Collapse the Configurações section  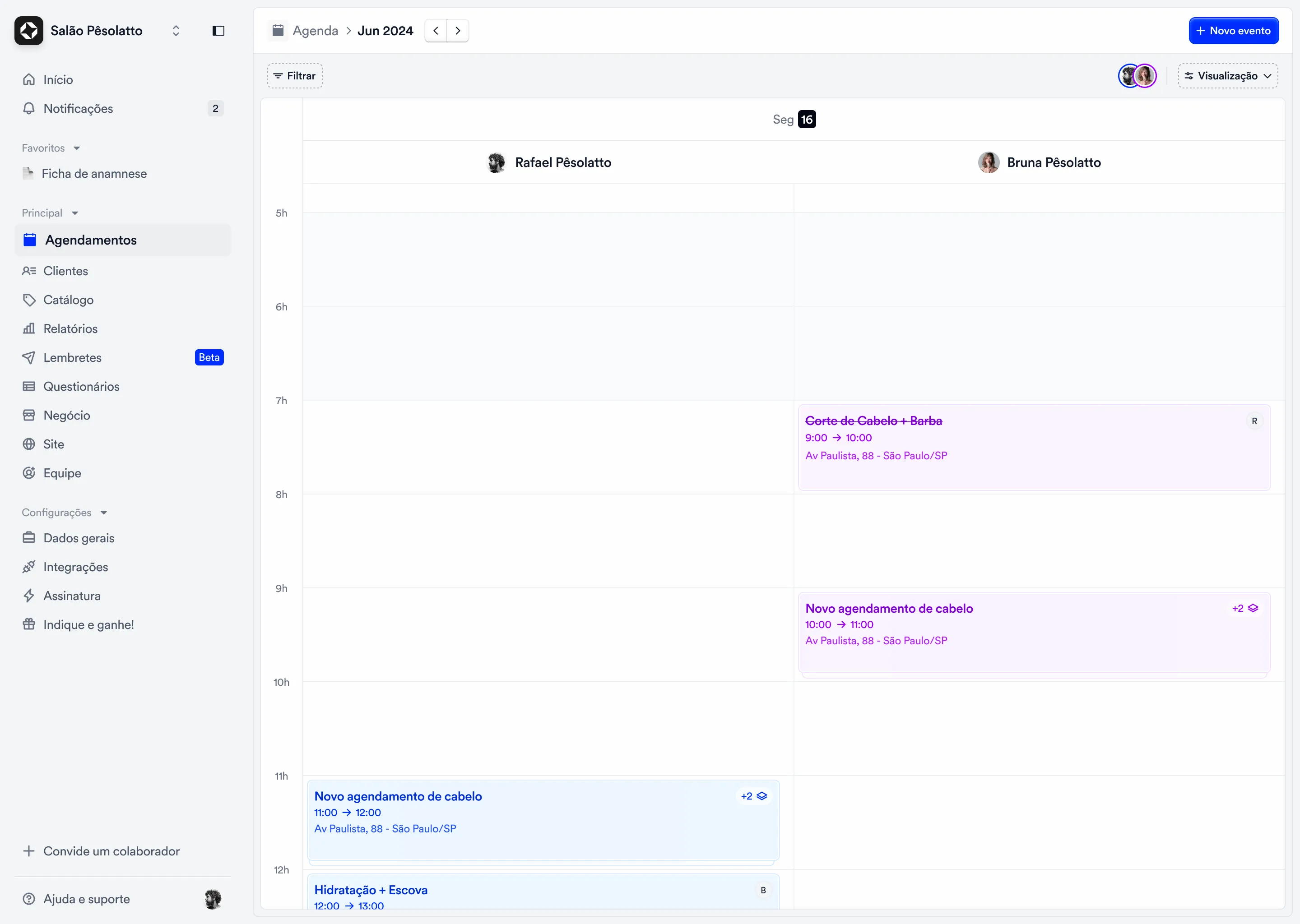pyautogui.click(x=64, y=513)
